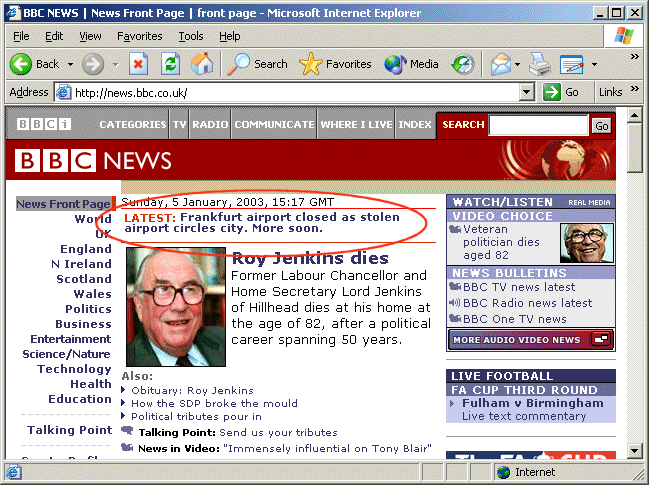Select the RADIO tab in BBCi bar
Viewport: 649px width, 485px height.
point(210,124)
